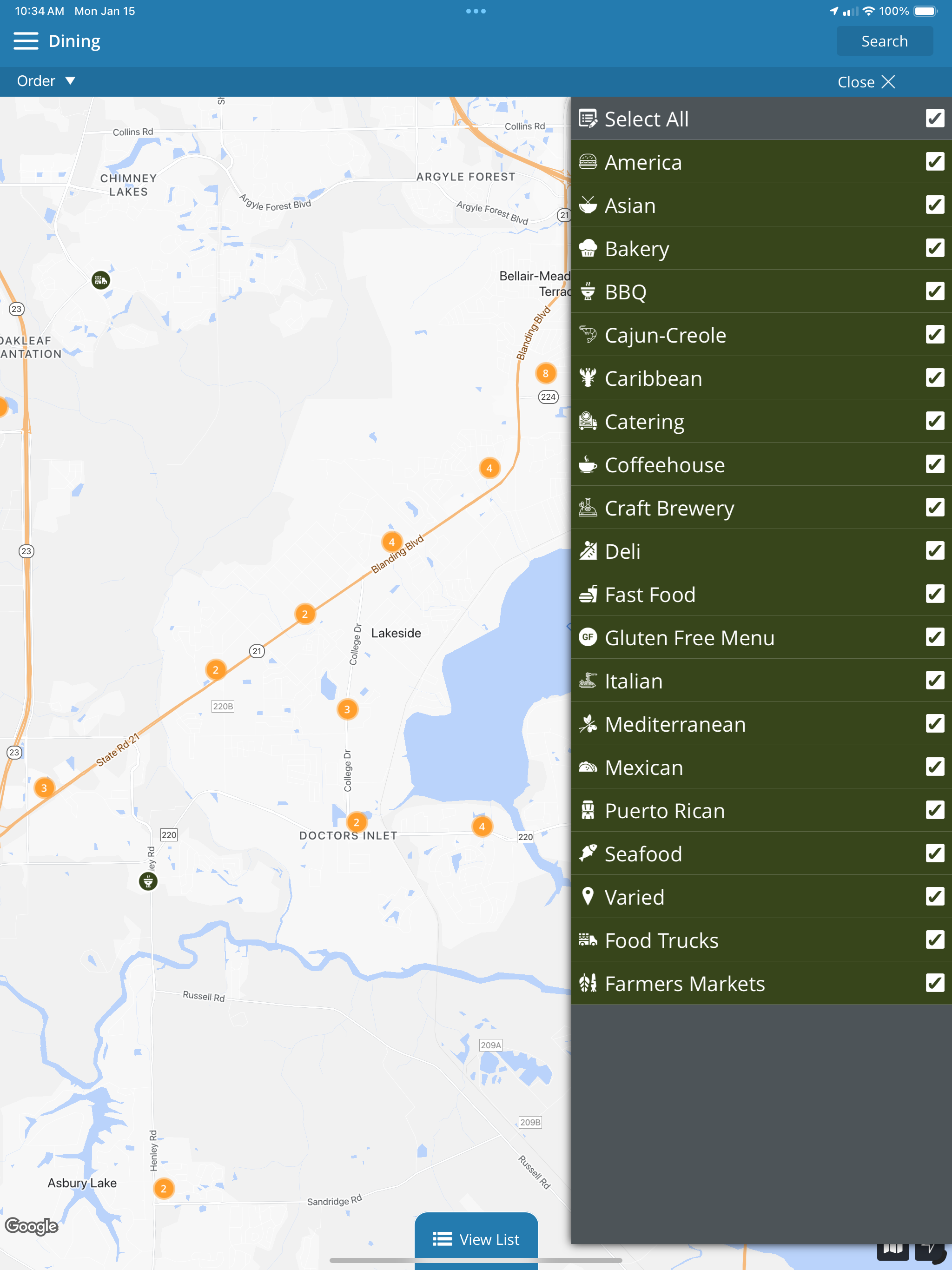The image size is (952, 1270).
Task: Uncheck the Catering checkbox
Action: coord(935,422)
